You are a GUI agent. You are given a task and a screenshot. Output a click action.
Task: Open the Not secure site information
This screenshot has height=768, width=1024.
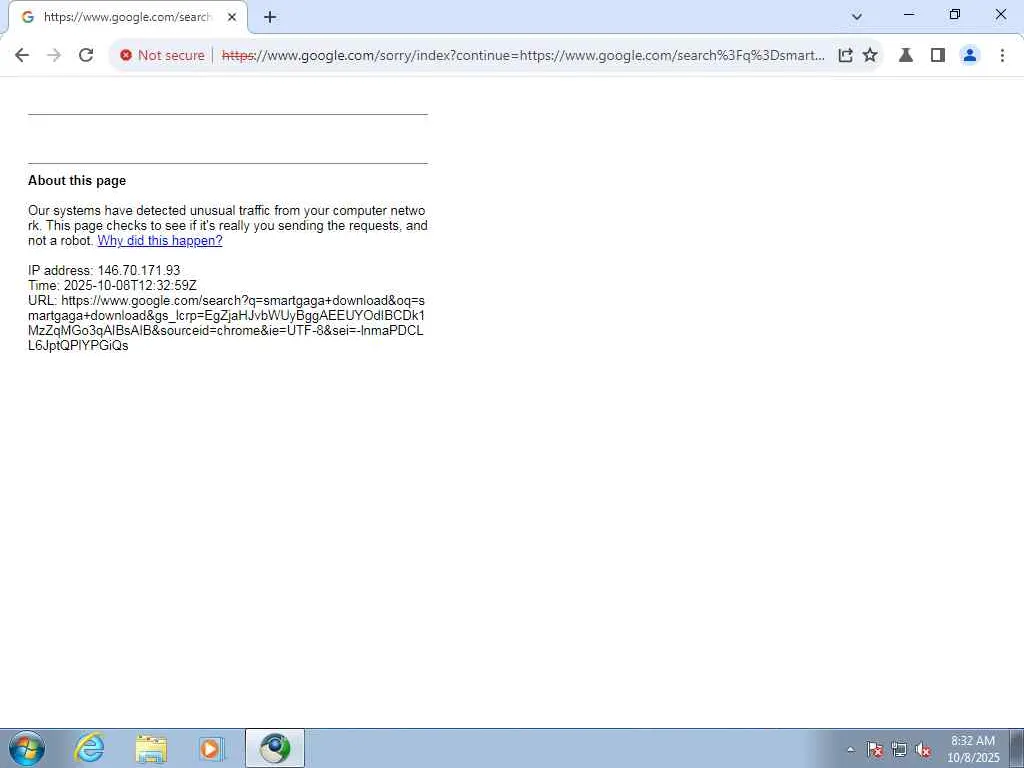pos(163,56)
